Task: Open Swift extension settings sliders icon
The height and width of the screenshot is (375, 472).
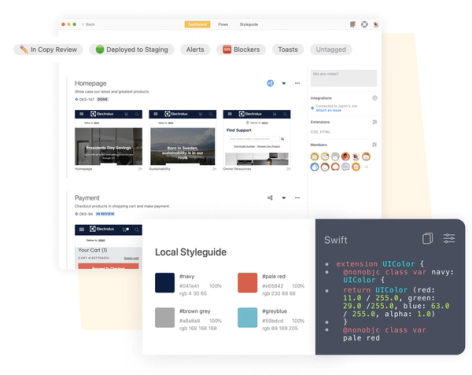Action: click(x=449, y=238)
